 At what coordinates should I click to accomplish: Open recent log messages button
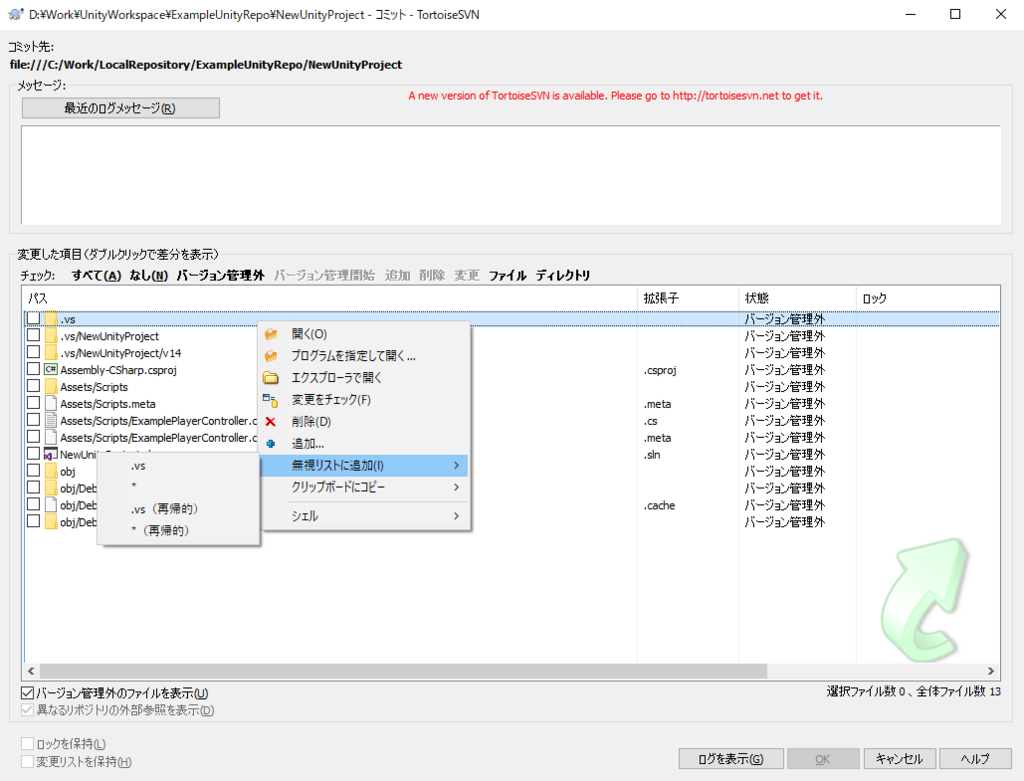point(121,108)
